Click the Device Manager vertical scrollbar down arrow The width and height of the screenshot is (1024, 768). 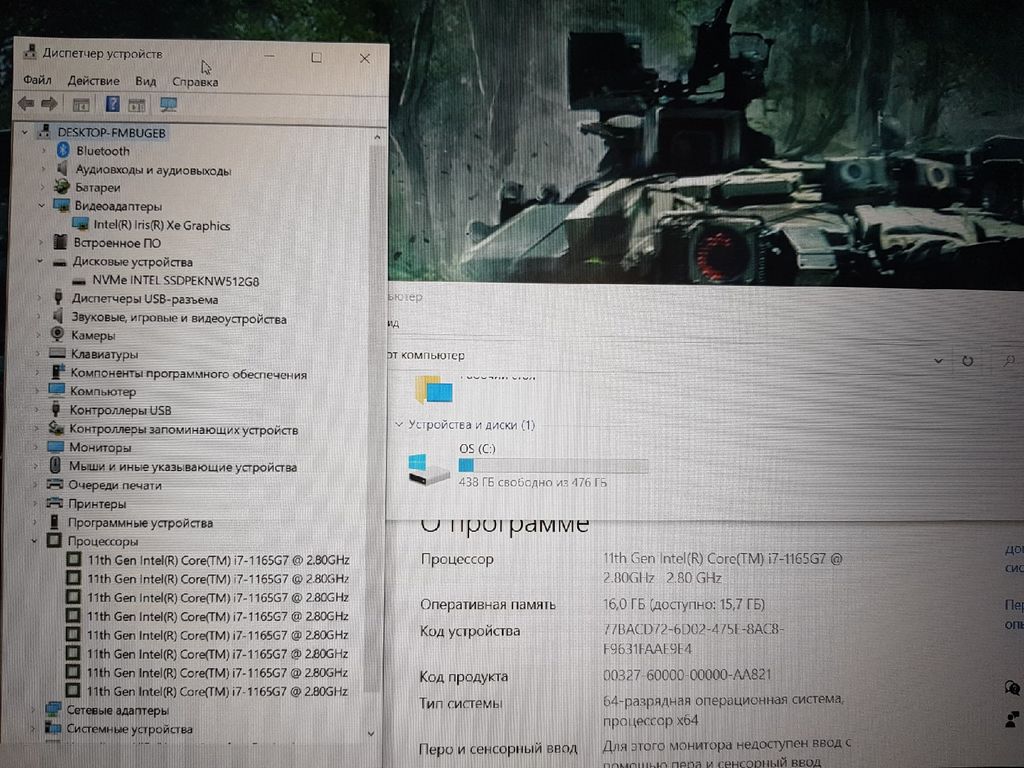pos(373,732)
